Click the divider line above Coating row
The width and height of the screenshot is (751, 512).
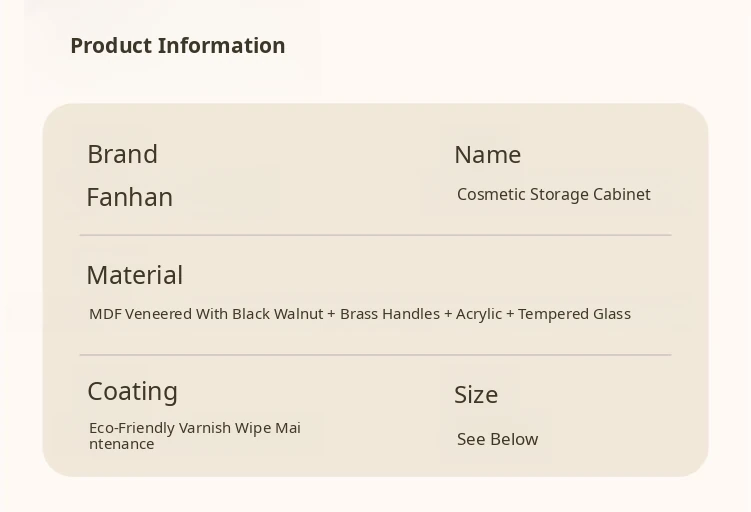(x=375, y=355)
